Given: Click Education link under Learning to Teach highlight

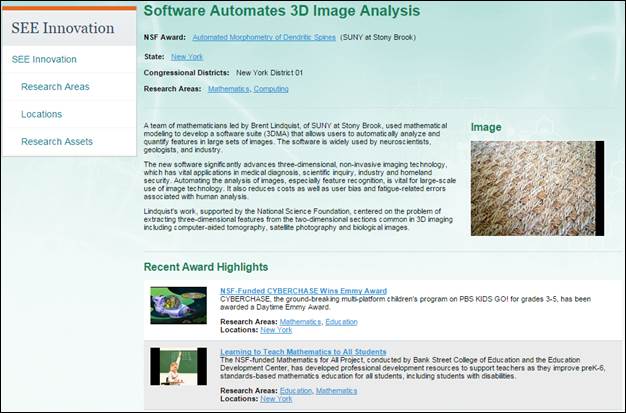Looking at the screenshot, I should click(x=296, y=391).
